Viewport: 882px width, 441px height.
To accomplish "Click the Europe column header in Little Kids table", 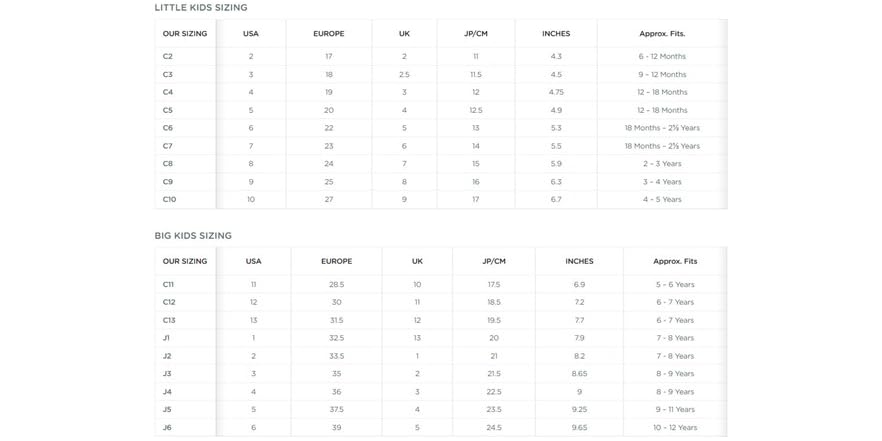I will [x=328, y=34].
